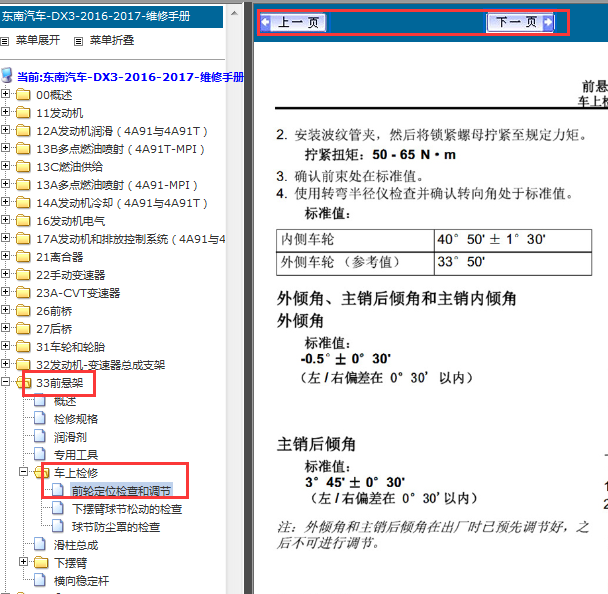Click folder icon of 31车轮和轮胎

(23, 346)
